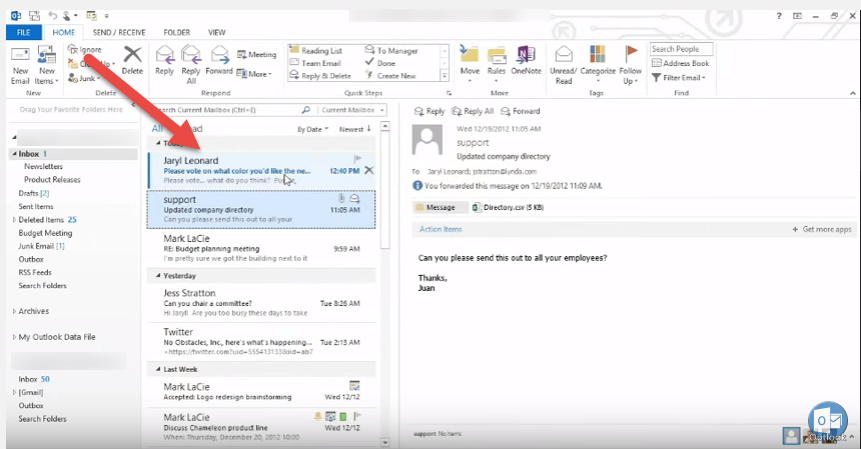Open the New Items menu
861x449 pixels.
(x=46, y=65)
